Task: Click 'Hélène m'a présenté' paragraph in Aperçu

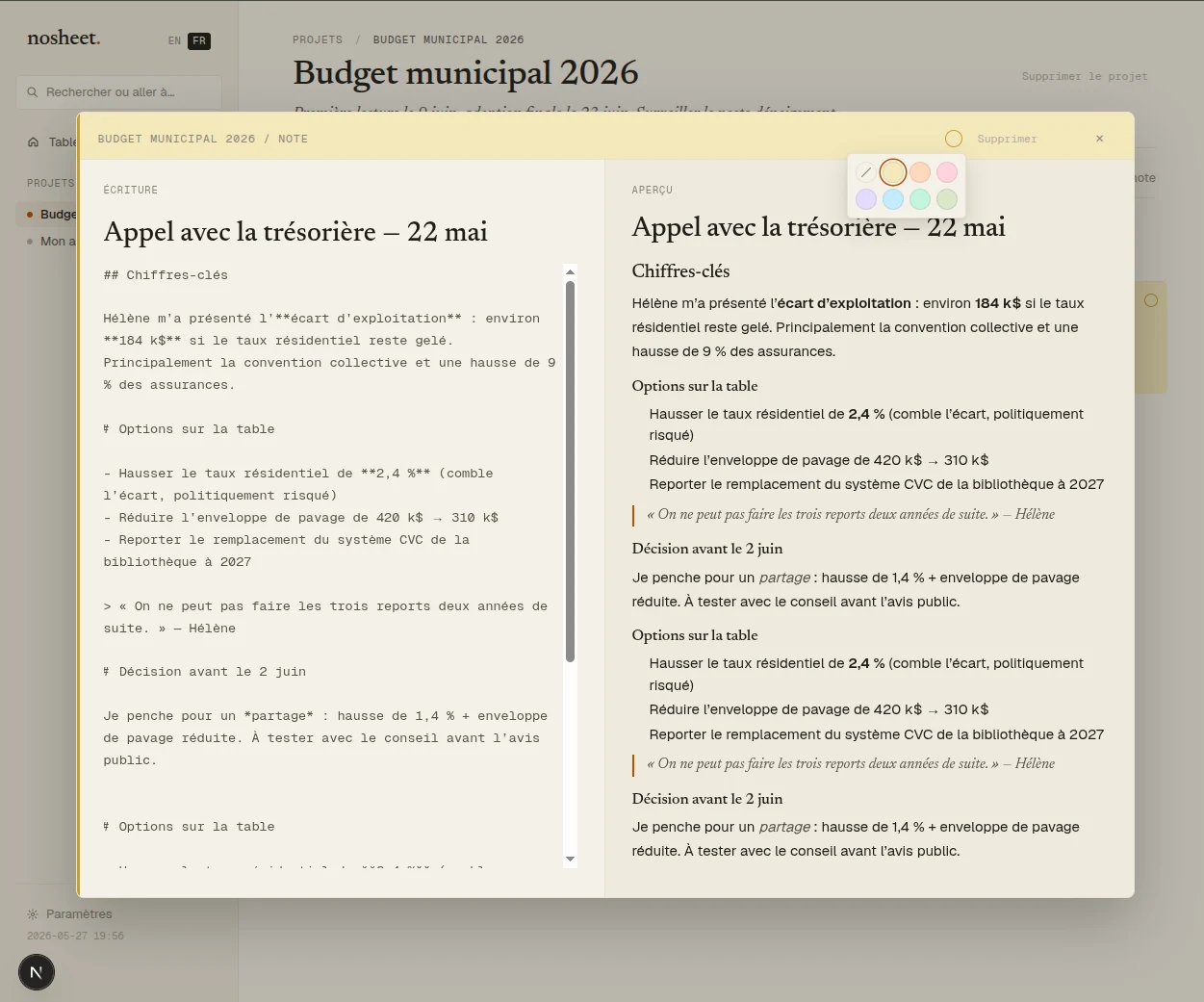Action: click(858, 327)
